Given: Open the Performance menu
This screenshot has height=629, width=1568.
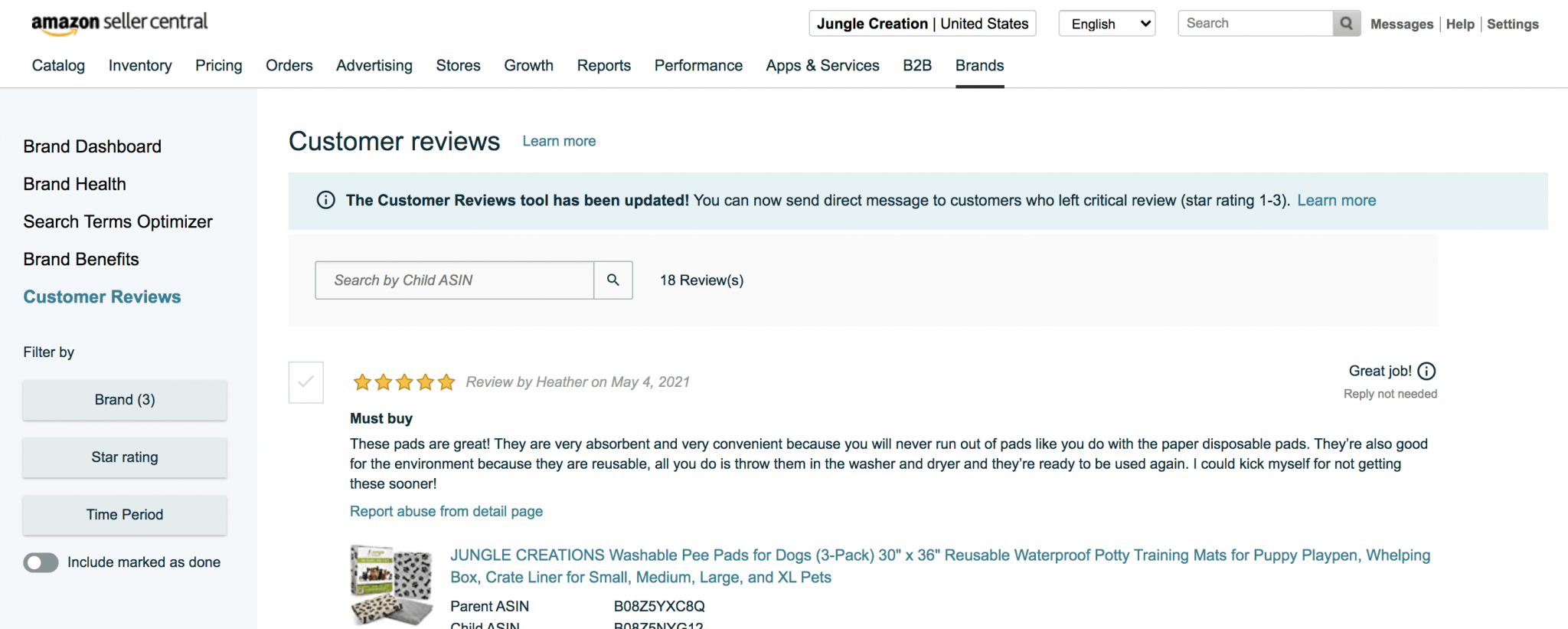Looking at the screenshot, I should click(698, 66).
